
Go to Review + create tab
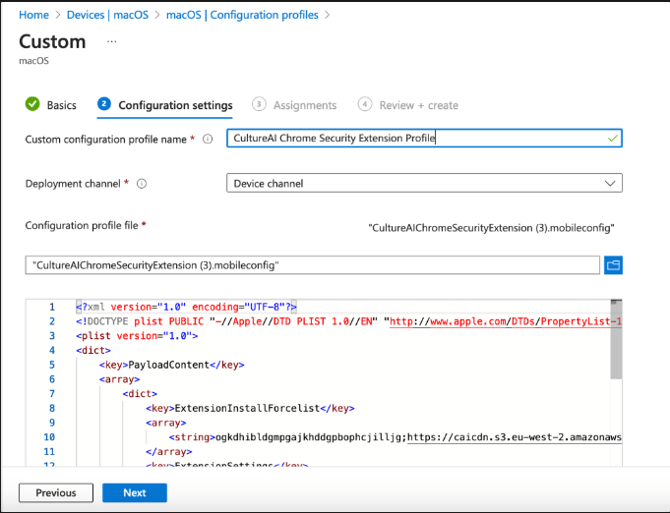click(418, 105)
